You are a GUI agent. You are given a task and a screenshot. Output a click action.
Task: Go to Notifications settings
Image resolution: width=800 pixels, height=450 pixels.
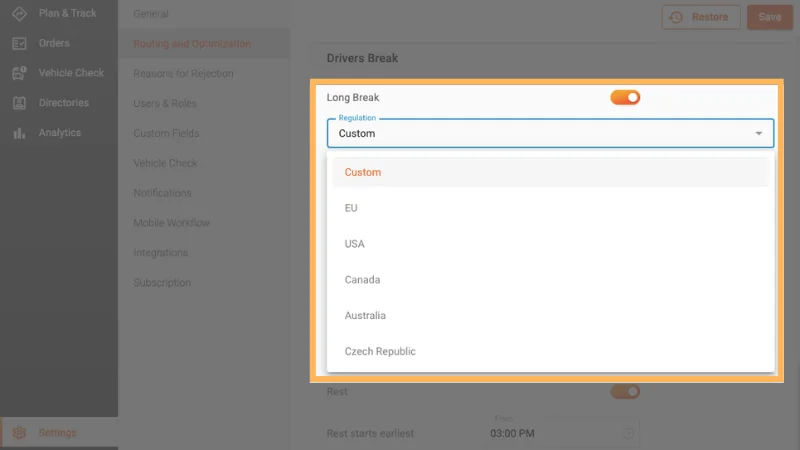(x=163, y=193)
